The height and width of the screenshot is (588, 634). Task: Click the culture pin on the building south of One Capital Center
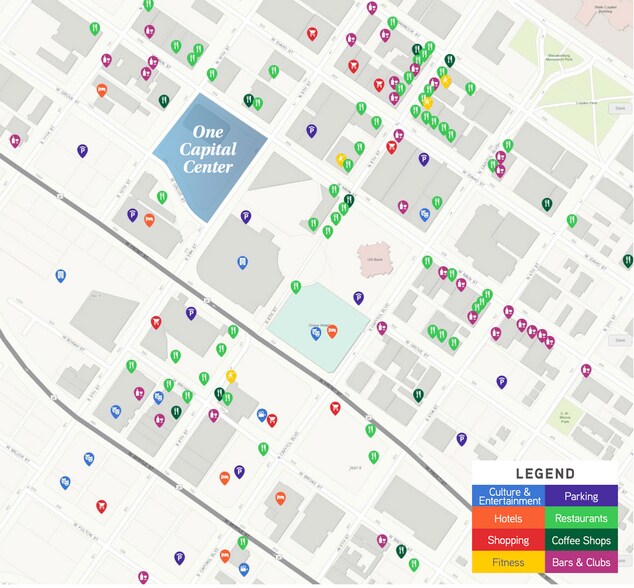click(241, 262)
